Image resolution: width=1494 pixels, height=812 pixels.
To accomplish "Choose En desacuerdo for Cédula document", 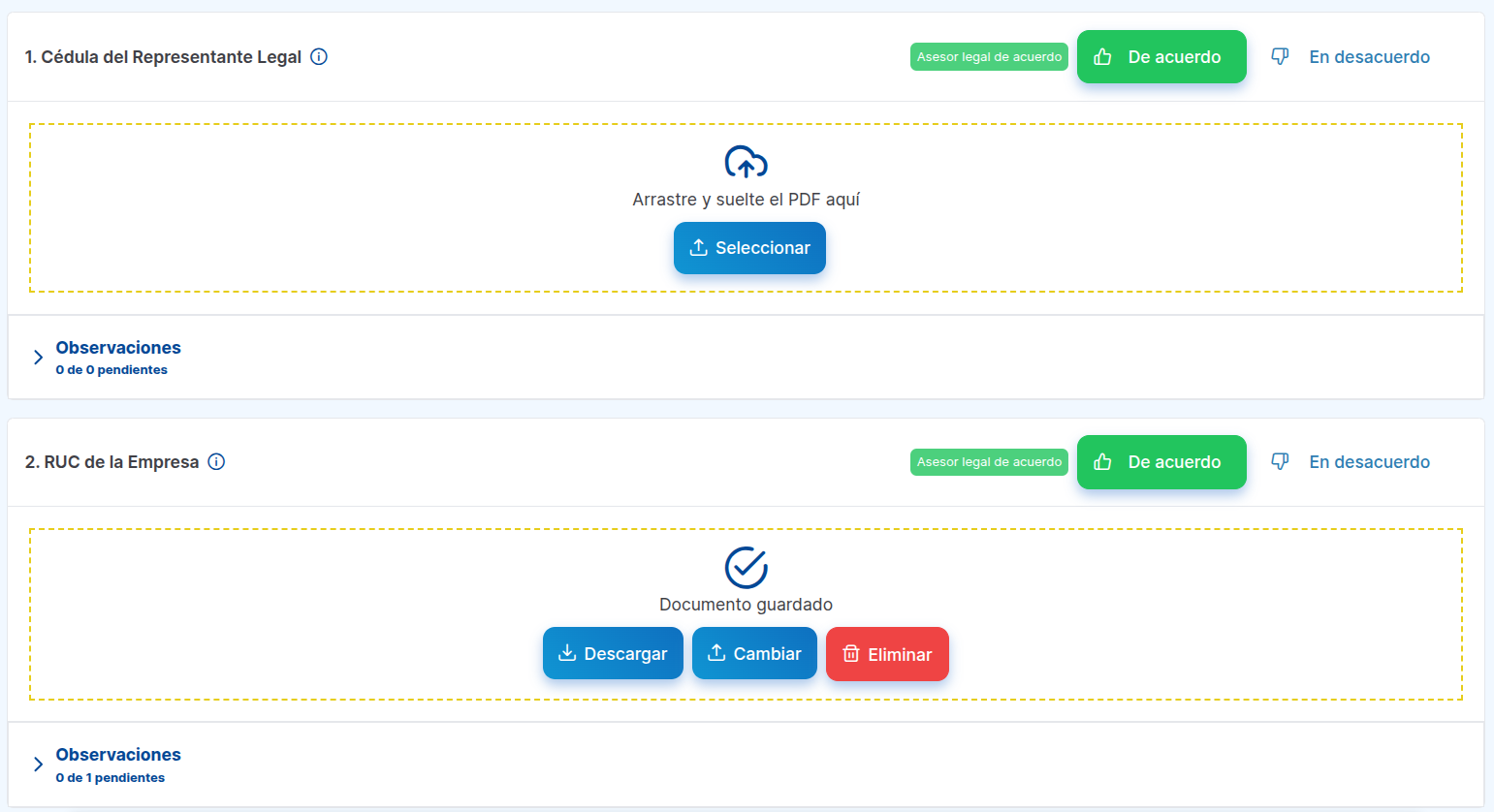I will click(x=1368, y=57).
